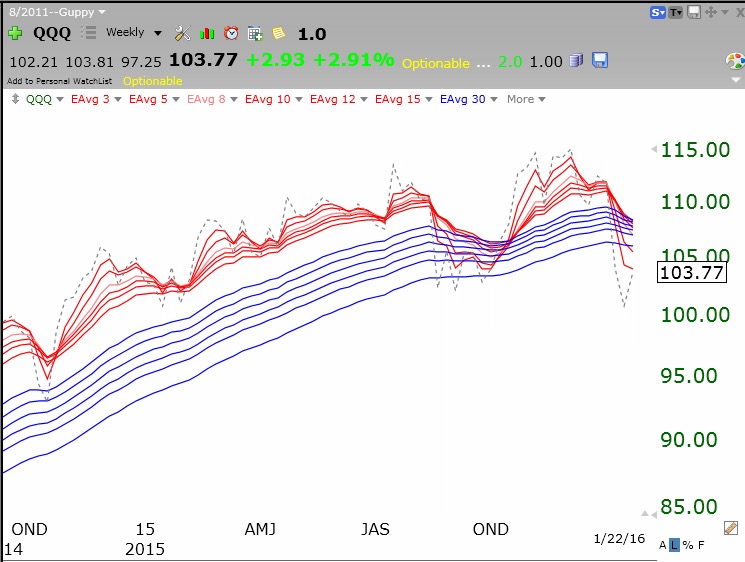Click the calendar add-column icon
The height and width of the screenshot is (562, 745).
coord(255,33)
